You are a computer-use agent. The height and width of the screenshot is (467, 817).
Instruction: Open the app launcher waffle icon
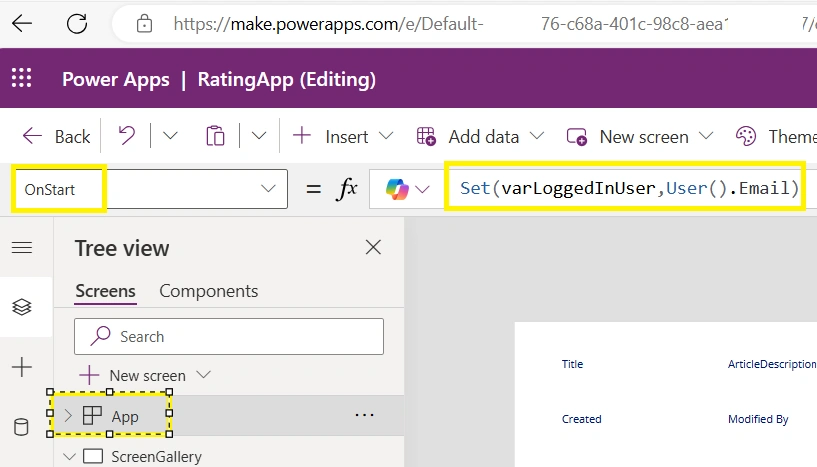click(x=21, y=78)
